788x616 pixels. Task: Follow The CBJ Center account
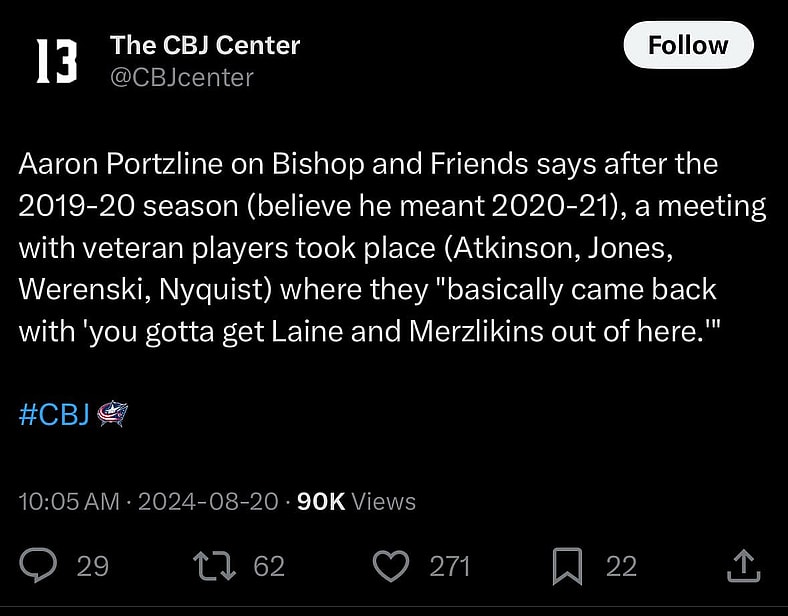(x=687, y=46)
